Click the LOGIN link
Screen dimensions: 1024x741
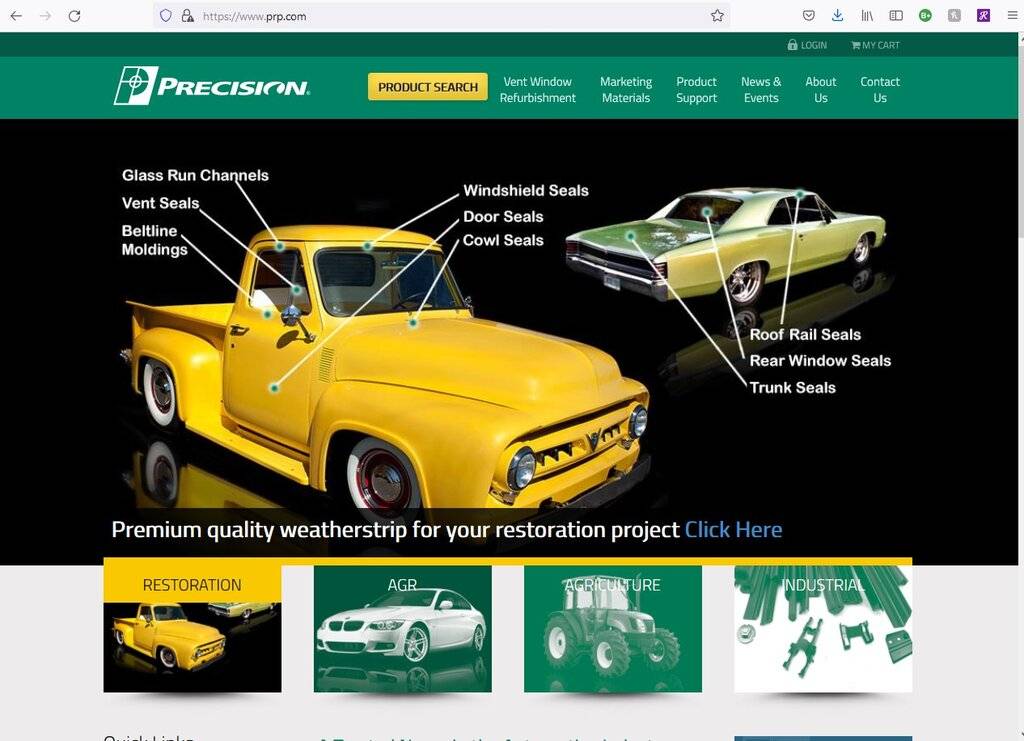[807, 45]
